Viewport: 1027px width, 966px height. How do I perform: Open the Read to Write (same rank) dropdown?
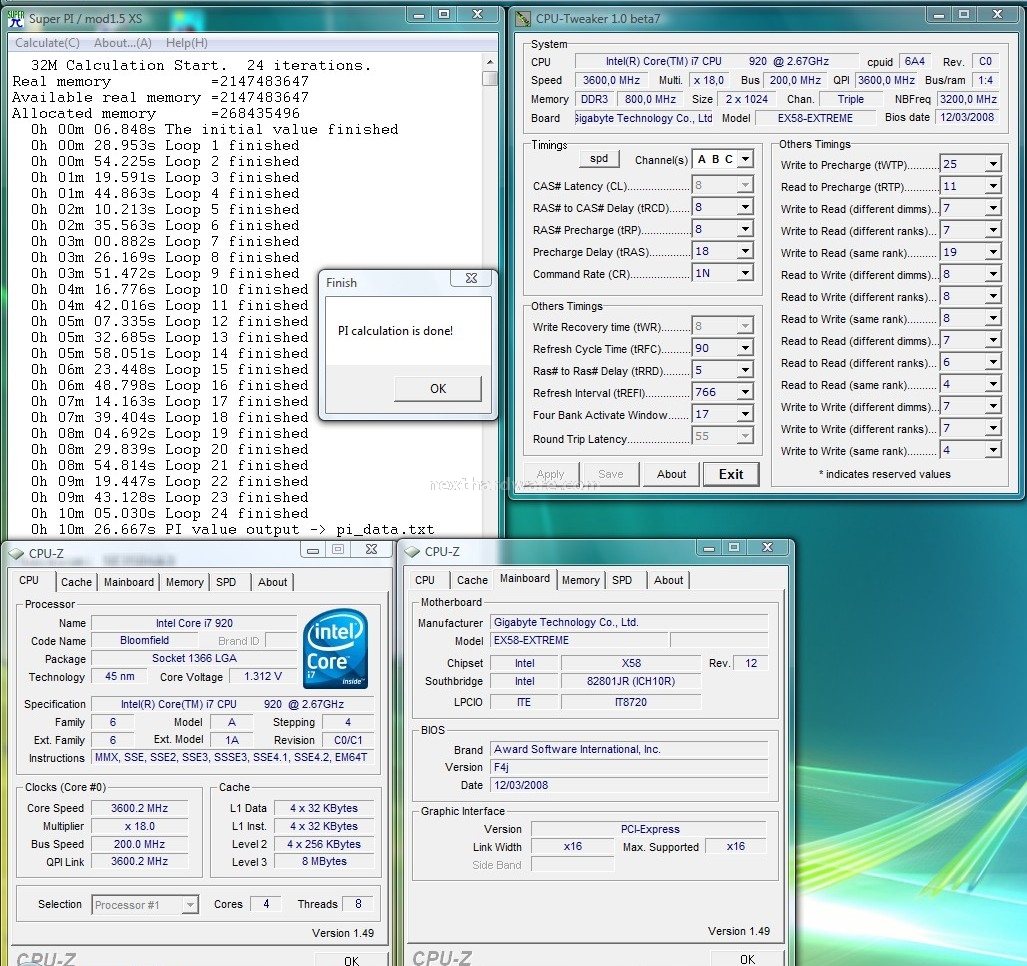pos(994,319)
